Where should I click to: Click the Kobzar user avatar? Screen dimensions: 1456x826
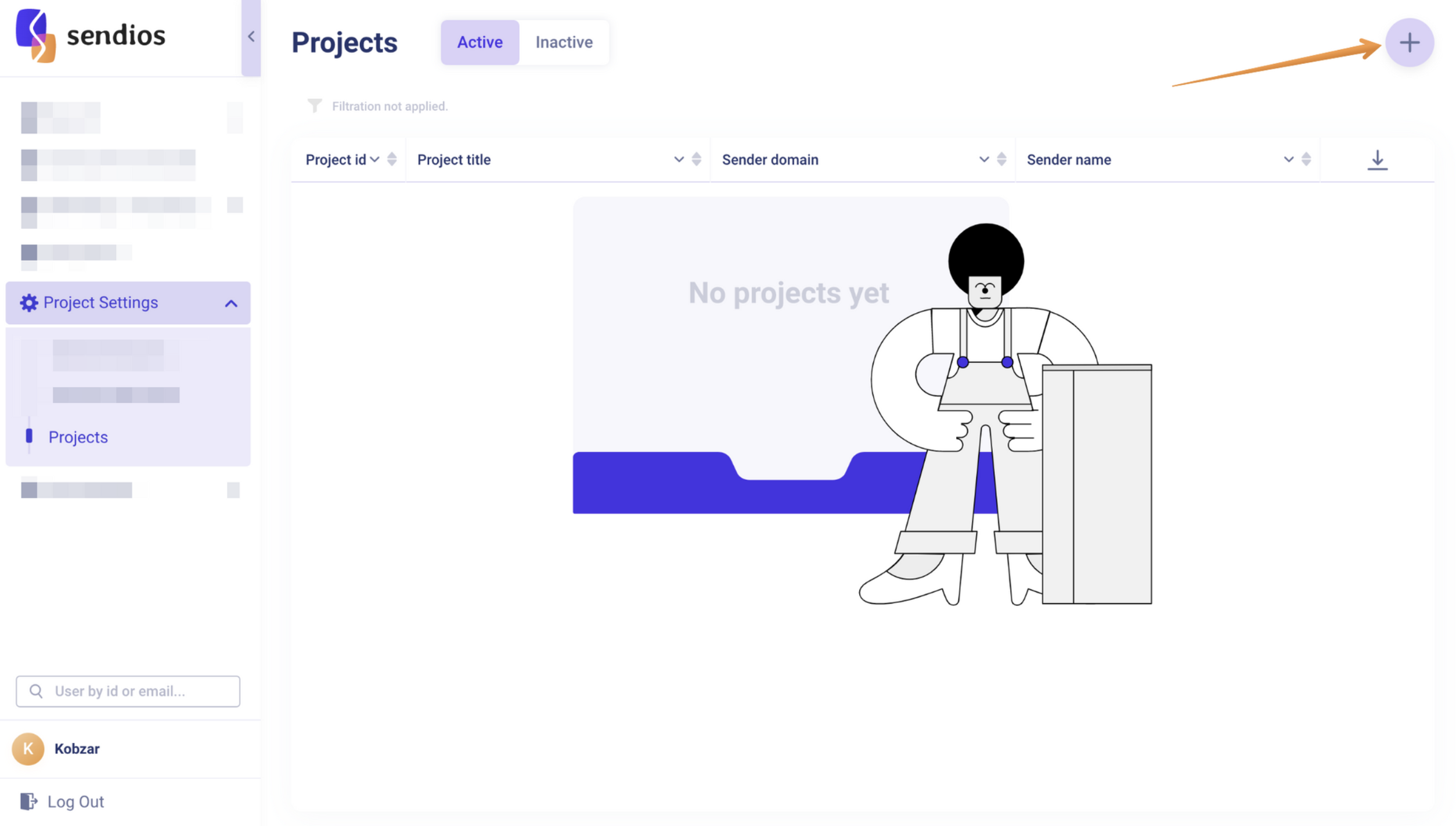[28, 749]
